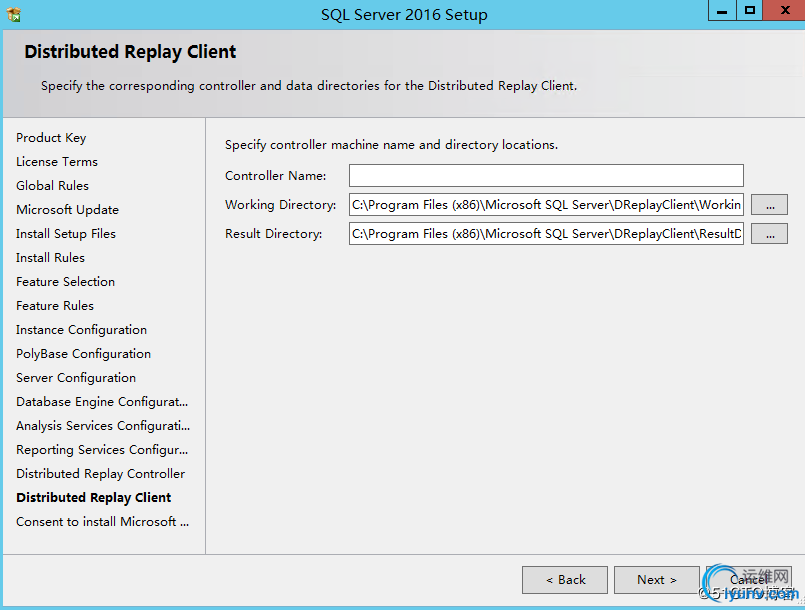Select the Product Key step
The image size is (805, 610).
51,138
